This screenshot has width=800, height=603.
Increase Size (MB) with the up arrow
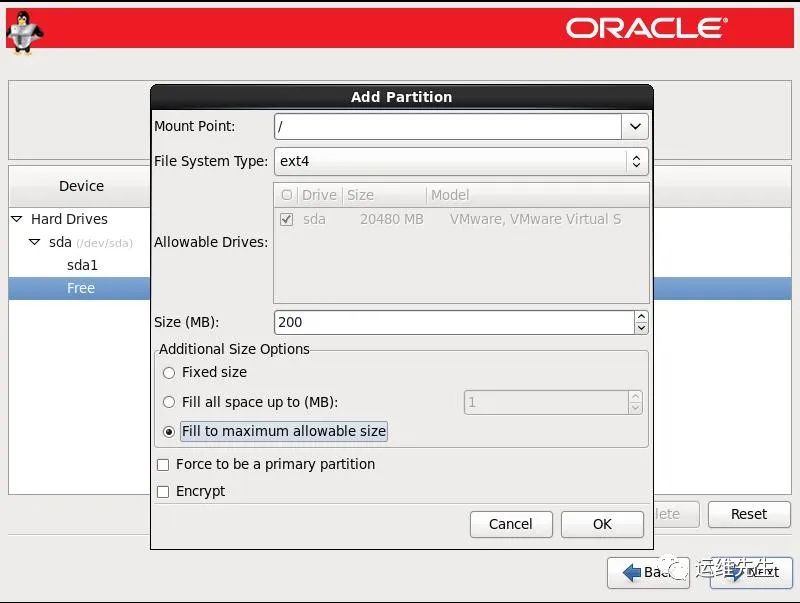pyautogui.click(x=641, y=317)
